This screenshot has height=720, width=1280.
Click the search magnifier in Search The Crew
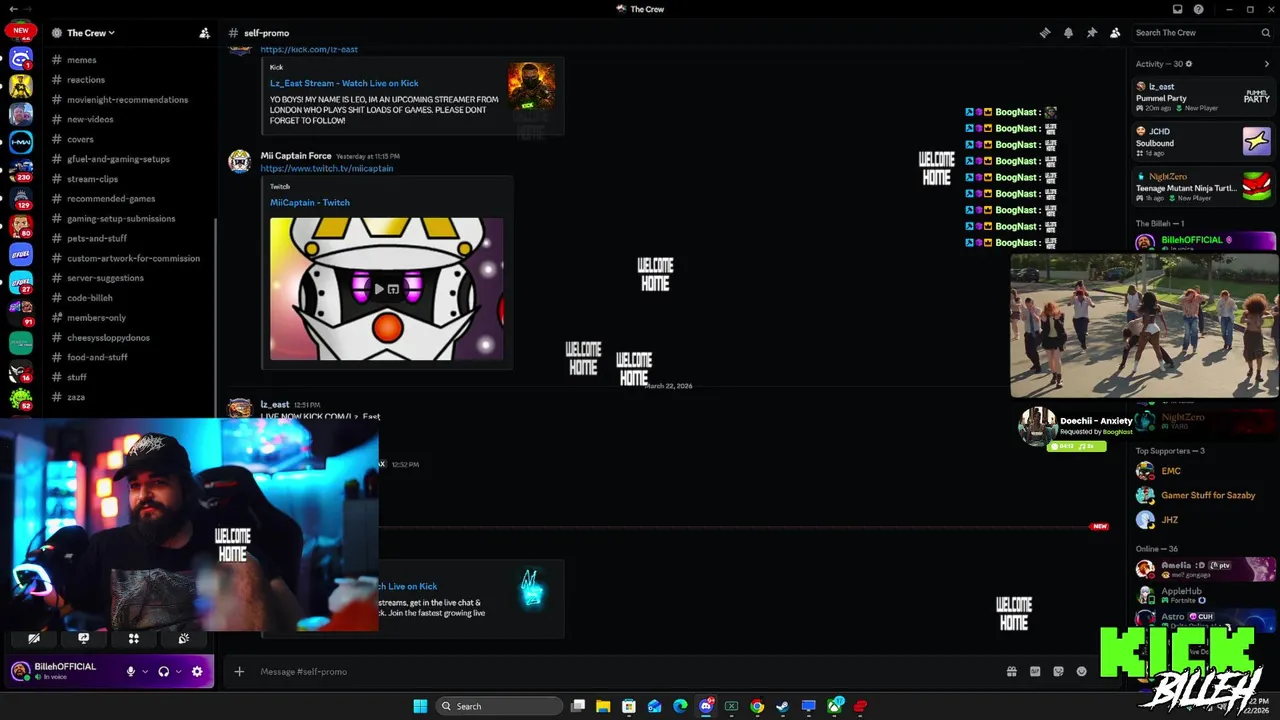pyautogui.click(x=1265, y=33)
